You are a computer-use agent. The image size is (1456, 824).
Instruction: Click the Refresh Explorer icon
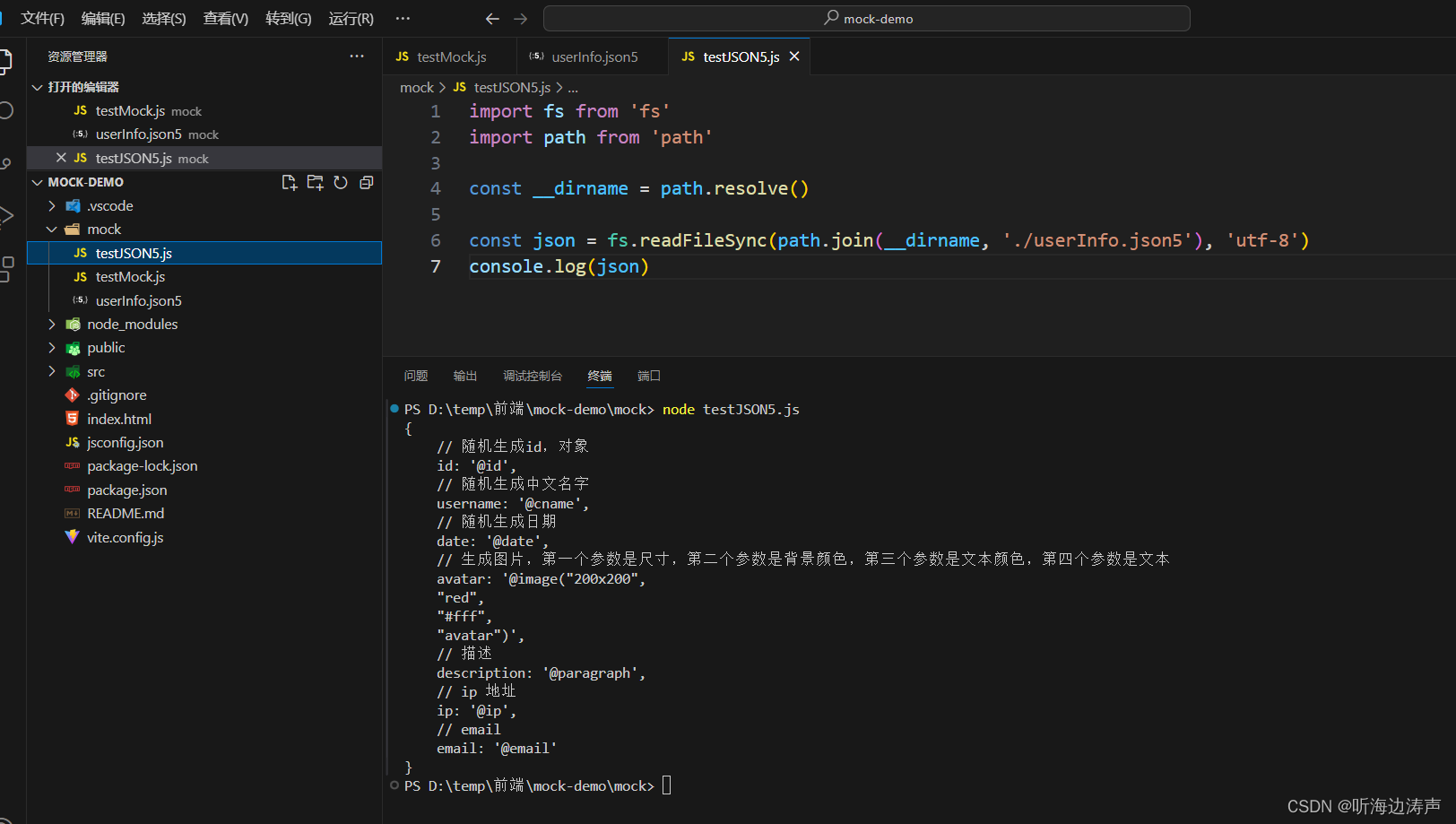point(341,182)
